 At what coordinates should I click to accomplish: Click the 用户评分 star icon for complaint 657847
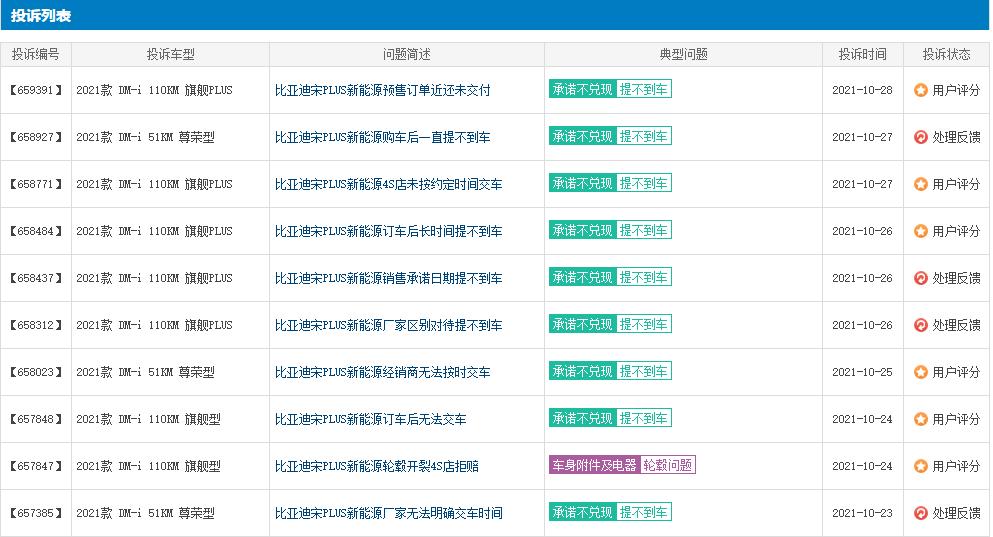coord(921,466)
